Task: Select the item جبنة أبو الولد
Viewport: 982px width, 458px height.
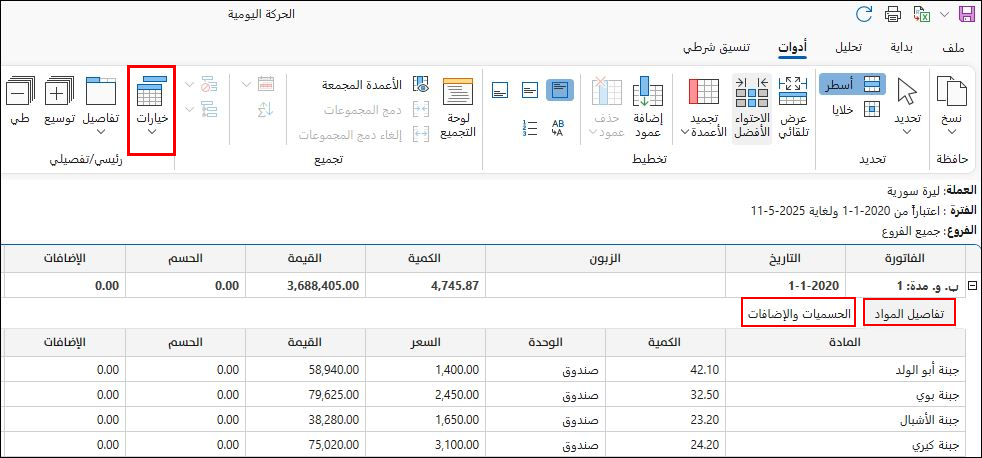Action: 844,370
